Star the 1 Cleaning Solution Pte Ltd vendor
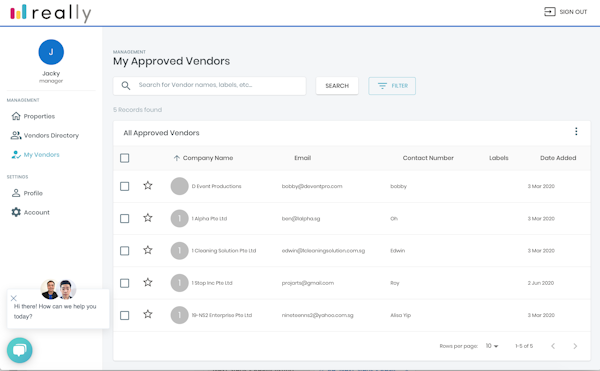Screen dimensions: 600x371 [148, 250]
